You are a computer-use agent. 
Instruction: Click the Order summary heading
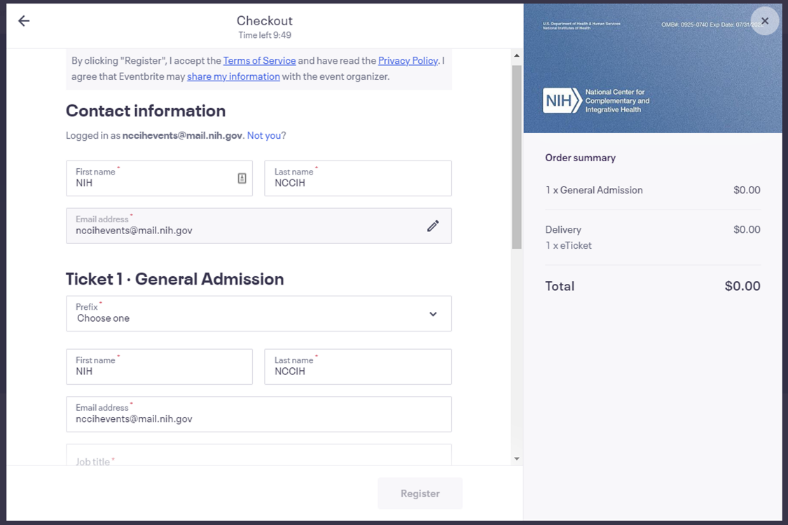[x=580, y=158]
